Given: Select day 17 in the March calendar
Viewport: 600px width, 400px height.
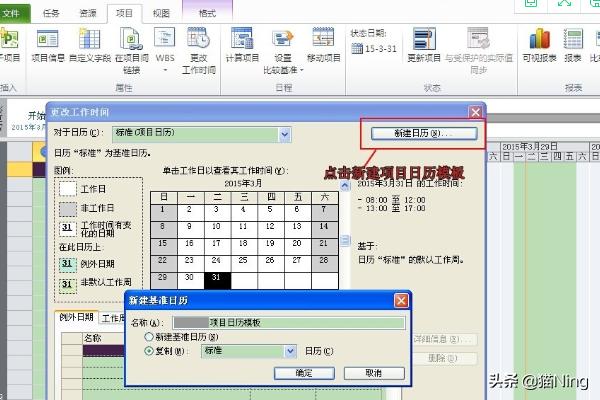Looking at the screenshot, I should [217, 243].
